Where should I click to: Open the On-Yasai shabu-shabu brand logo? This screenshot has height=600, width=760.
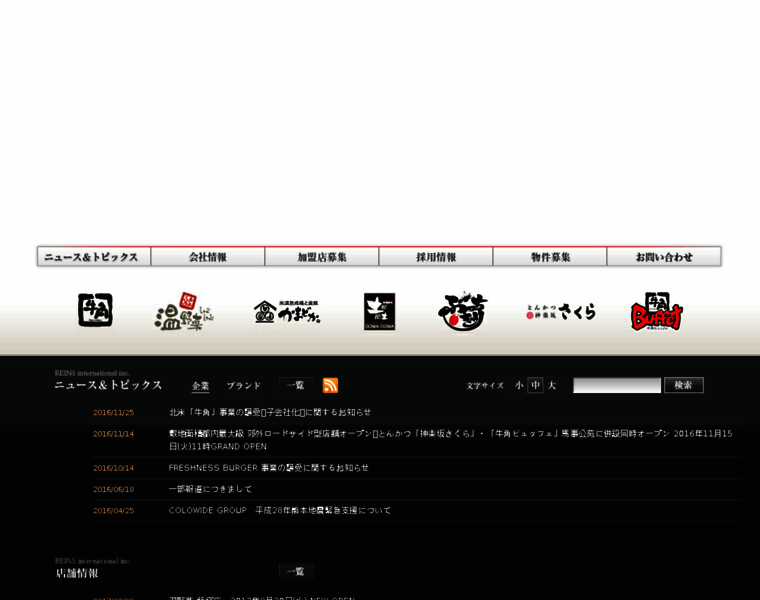coord(184,312)
